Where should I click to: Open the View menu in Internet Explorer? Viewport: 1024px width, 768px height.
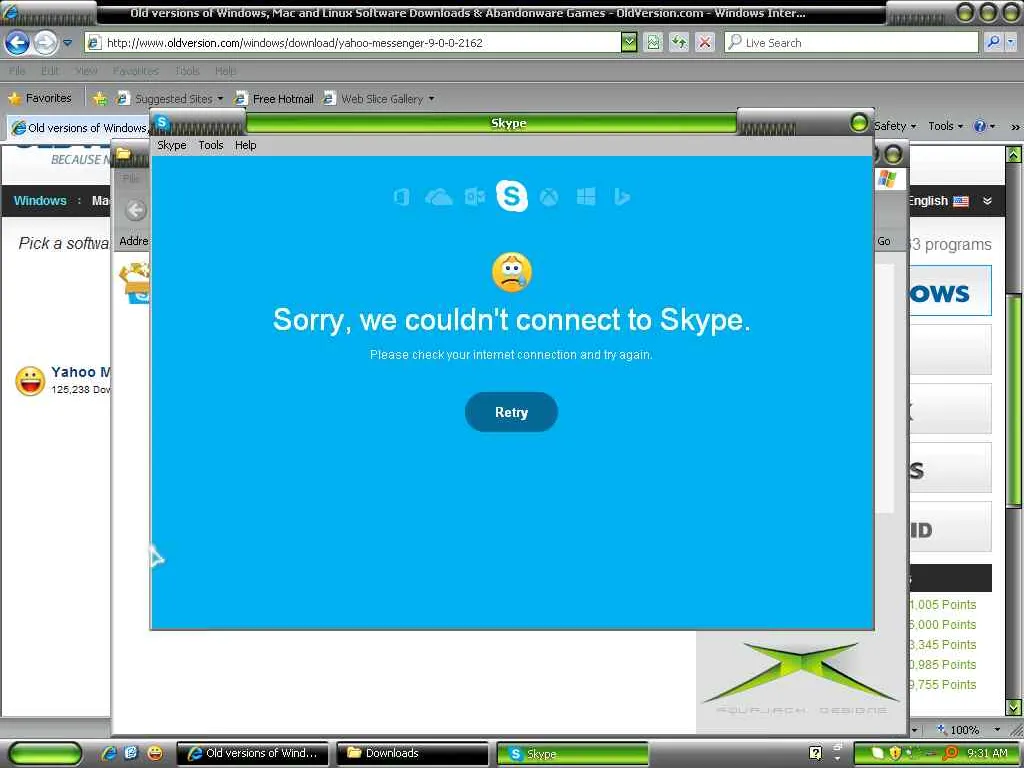click(86, 71)
